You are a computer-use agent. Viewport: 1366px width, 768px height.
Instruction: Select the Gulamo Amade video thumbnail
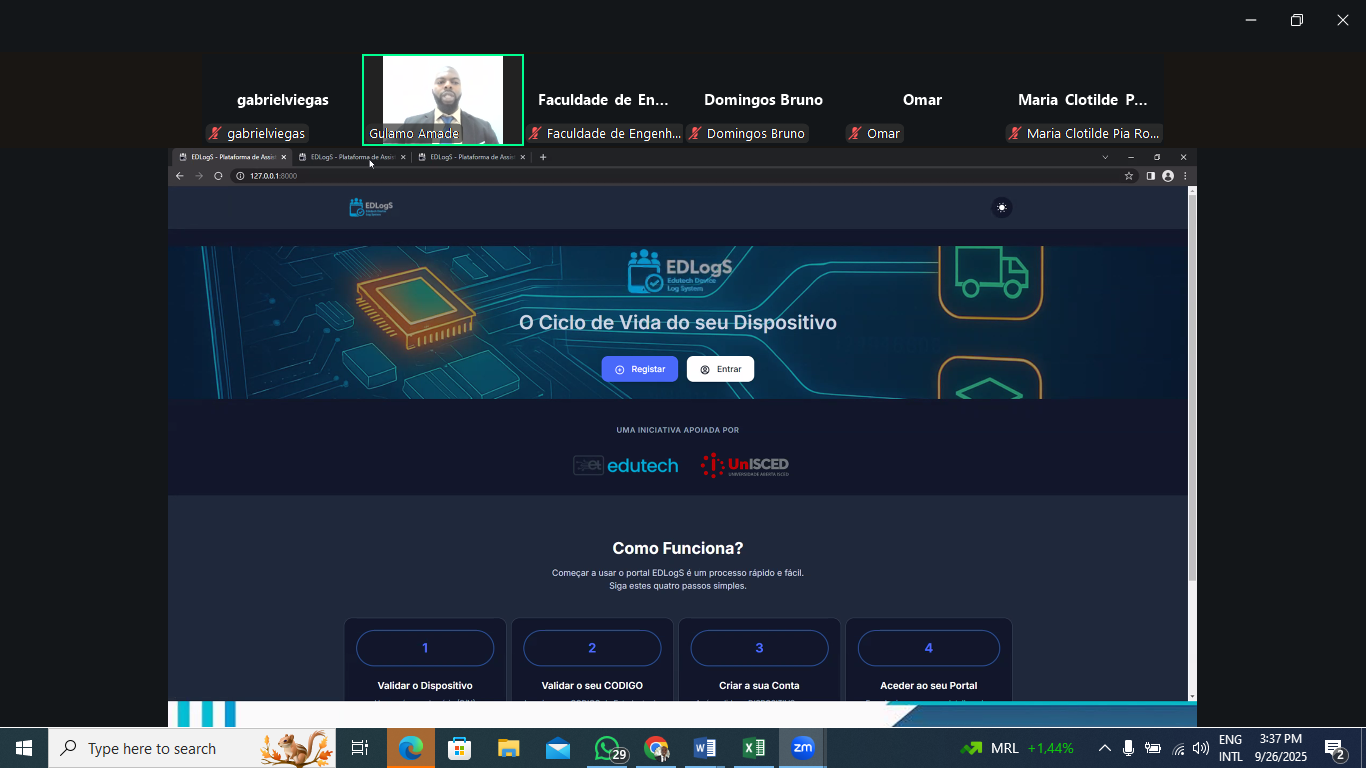click(442, 99)
